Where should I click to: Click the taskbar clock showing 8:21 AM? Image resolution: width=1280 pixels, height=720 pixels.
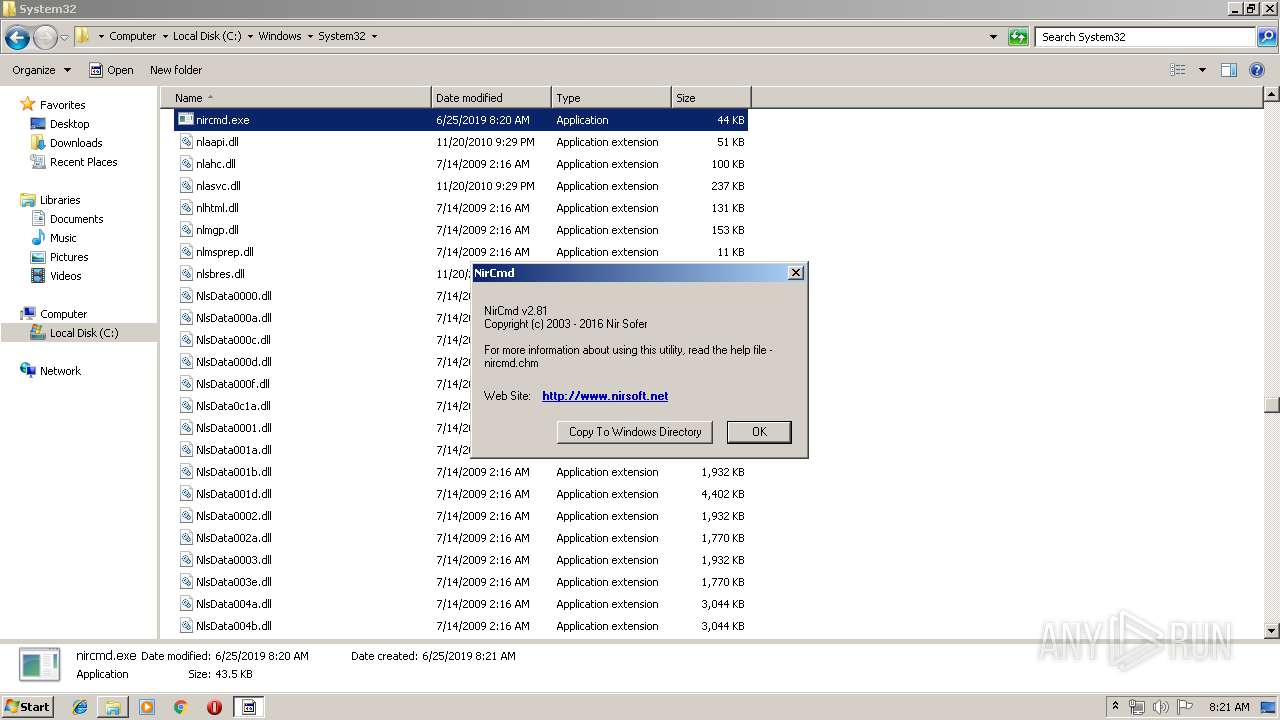[1229, 707]
